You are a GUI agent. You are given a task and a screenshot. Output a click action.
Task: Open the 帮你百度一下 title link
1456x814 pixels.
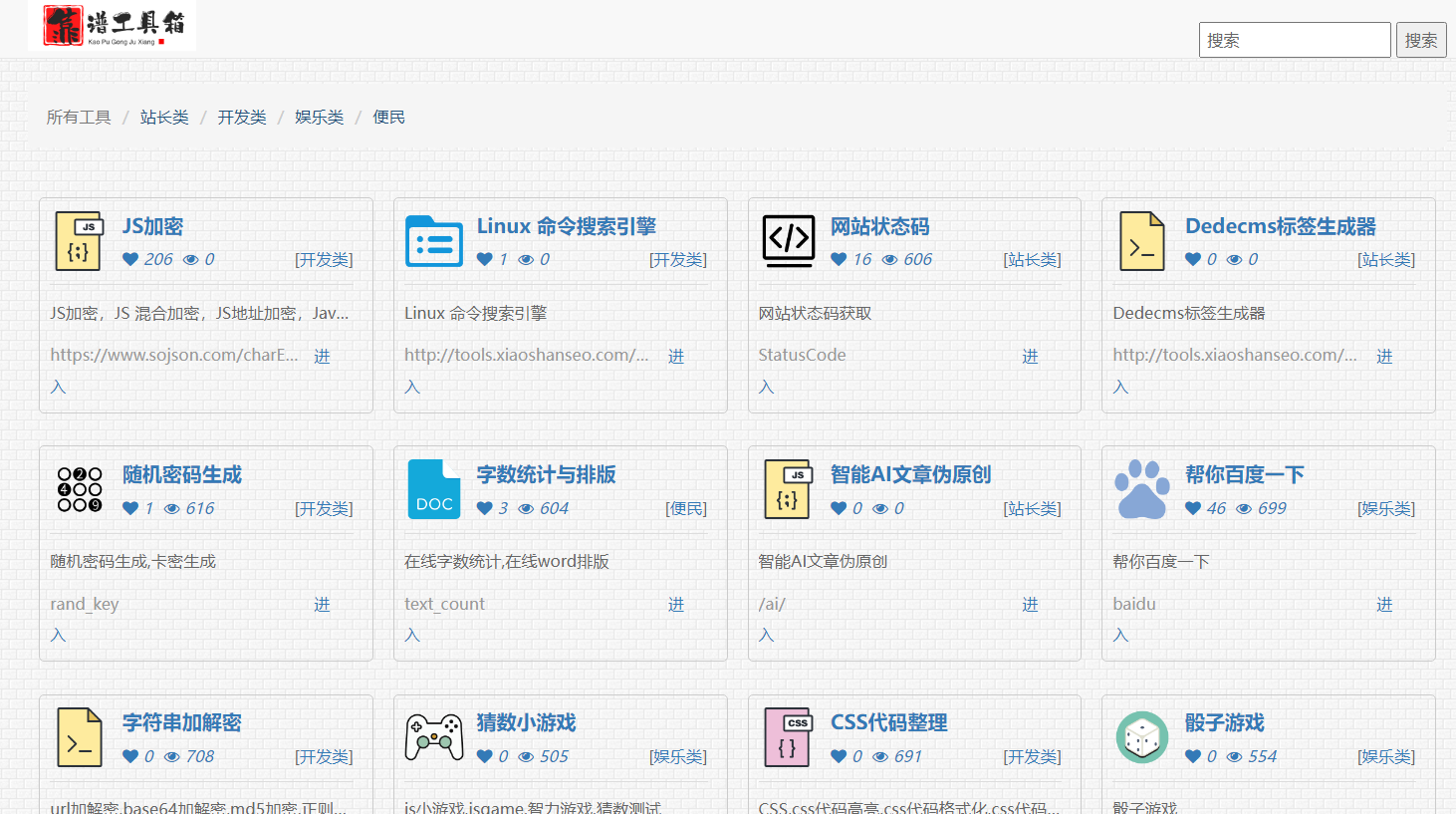[x=1244, y=474]
